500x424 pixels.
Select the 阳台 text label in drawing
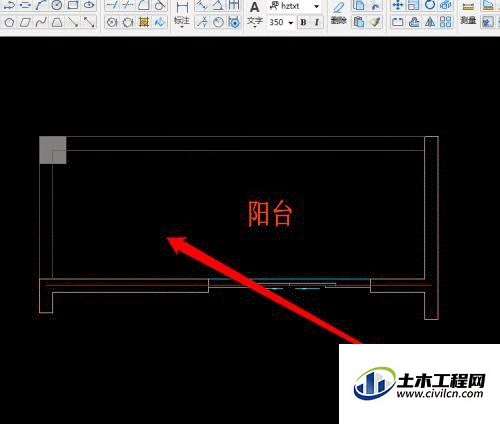click(x=270, y=213)
